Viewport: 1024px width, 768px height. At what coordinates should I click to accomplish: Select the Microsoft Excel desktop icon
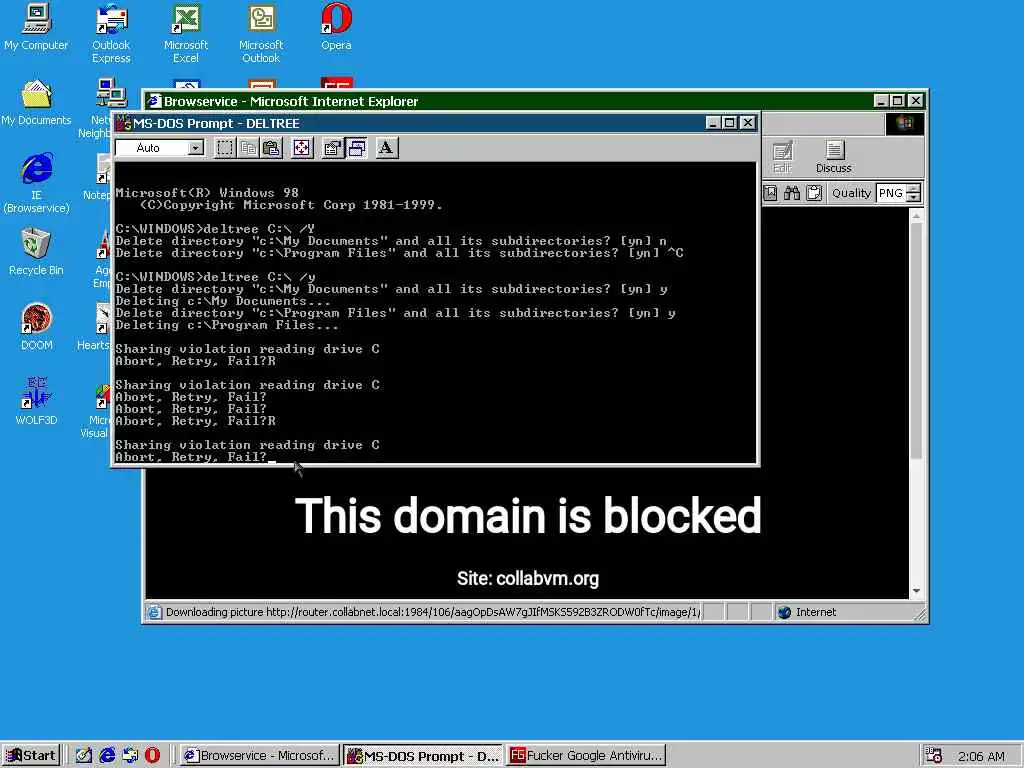pos(186,34)
